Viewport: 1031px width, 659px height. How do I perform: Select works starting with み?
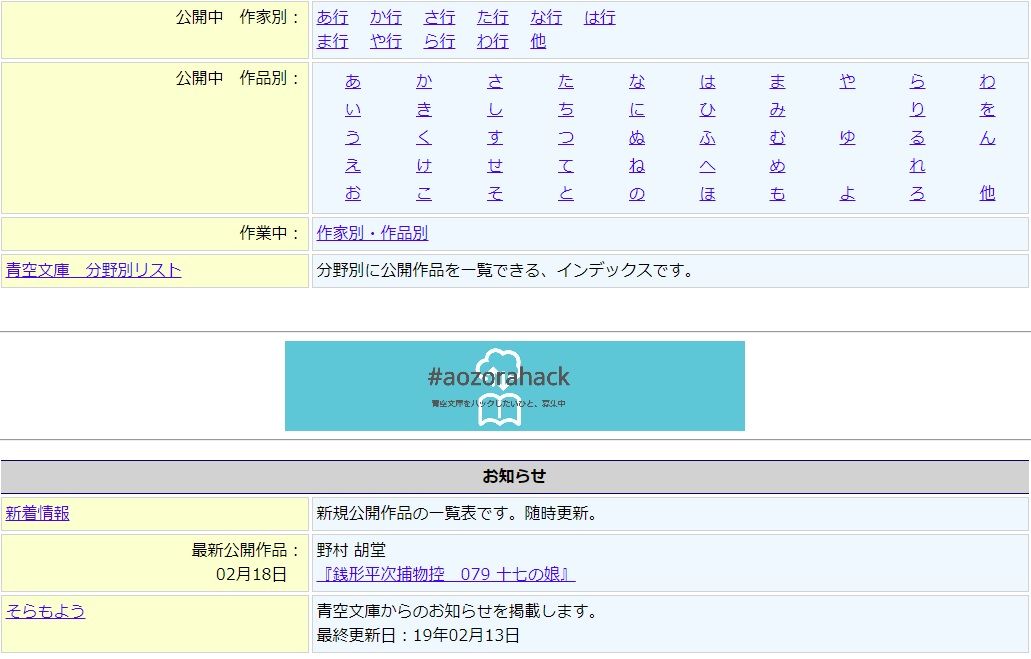pos(777,110)
